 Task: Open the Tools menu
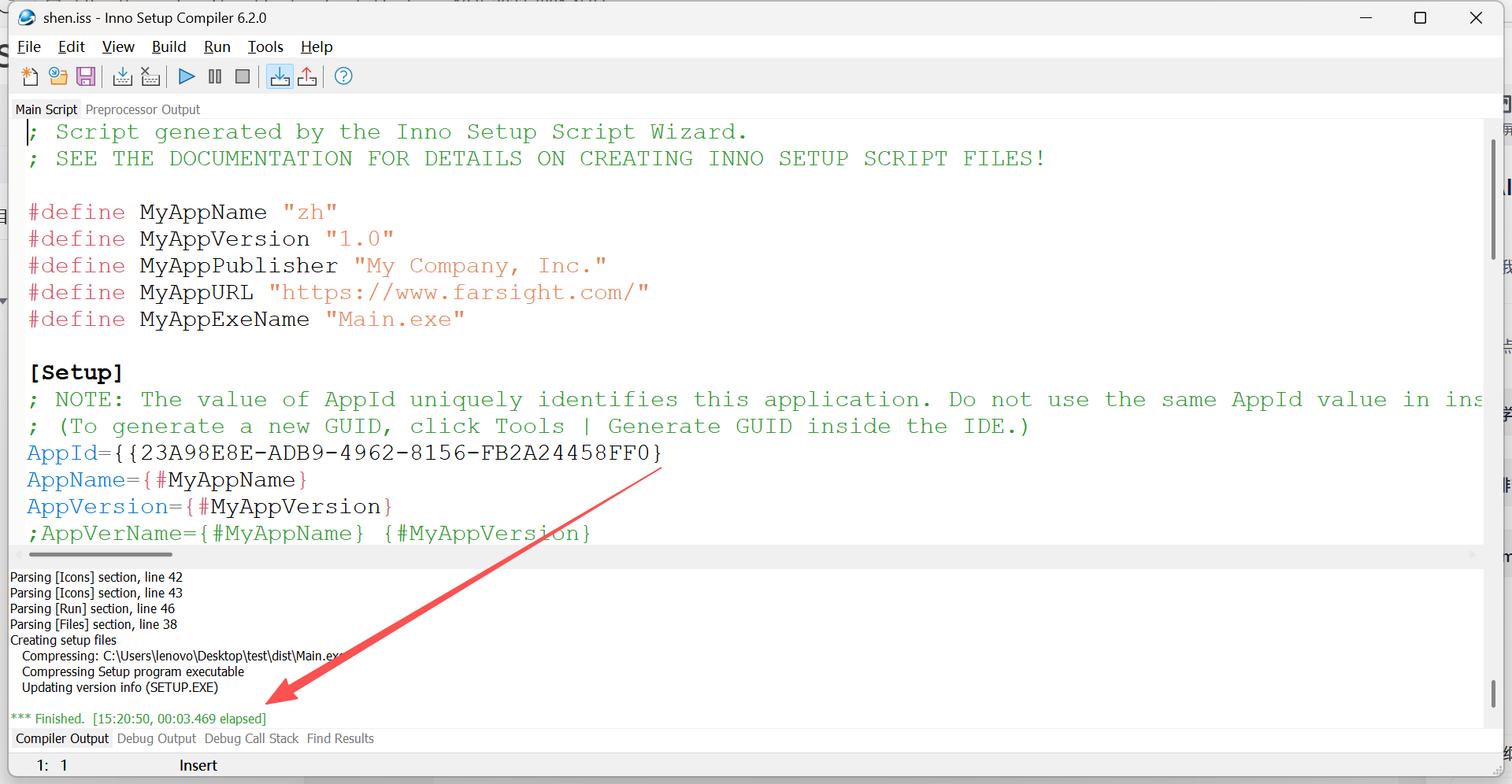click(265, 46)
